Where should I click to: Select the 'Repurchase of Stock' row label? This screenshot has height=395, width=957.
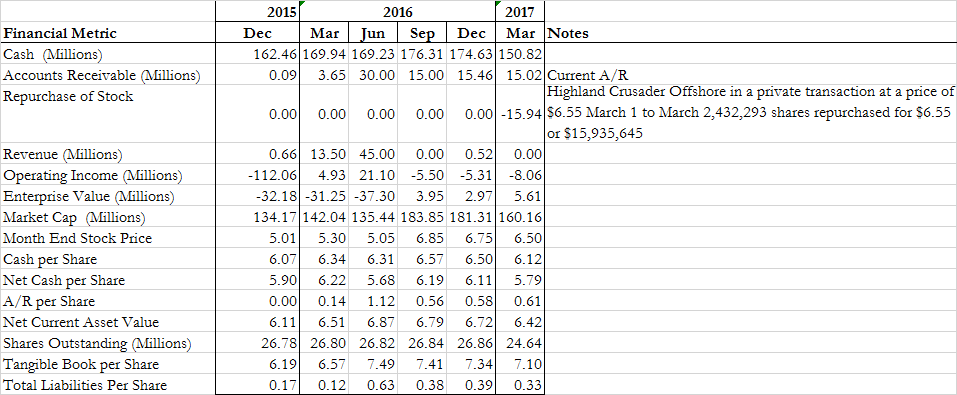point(108,114)
